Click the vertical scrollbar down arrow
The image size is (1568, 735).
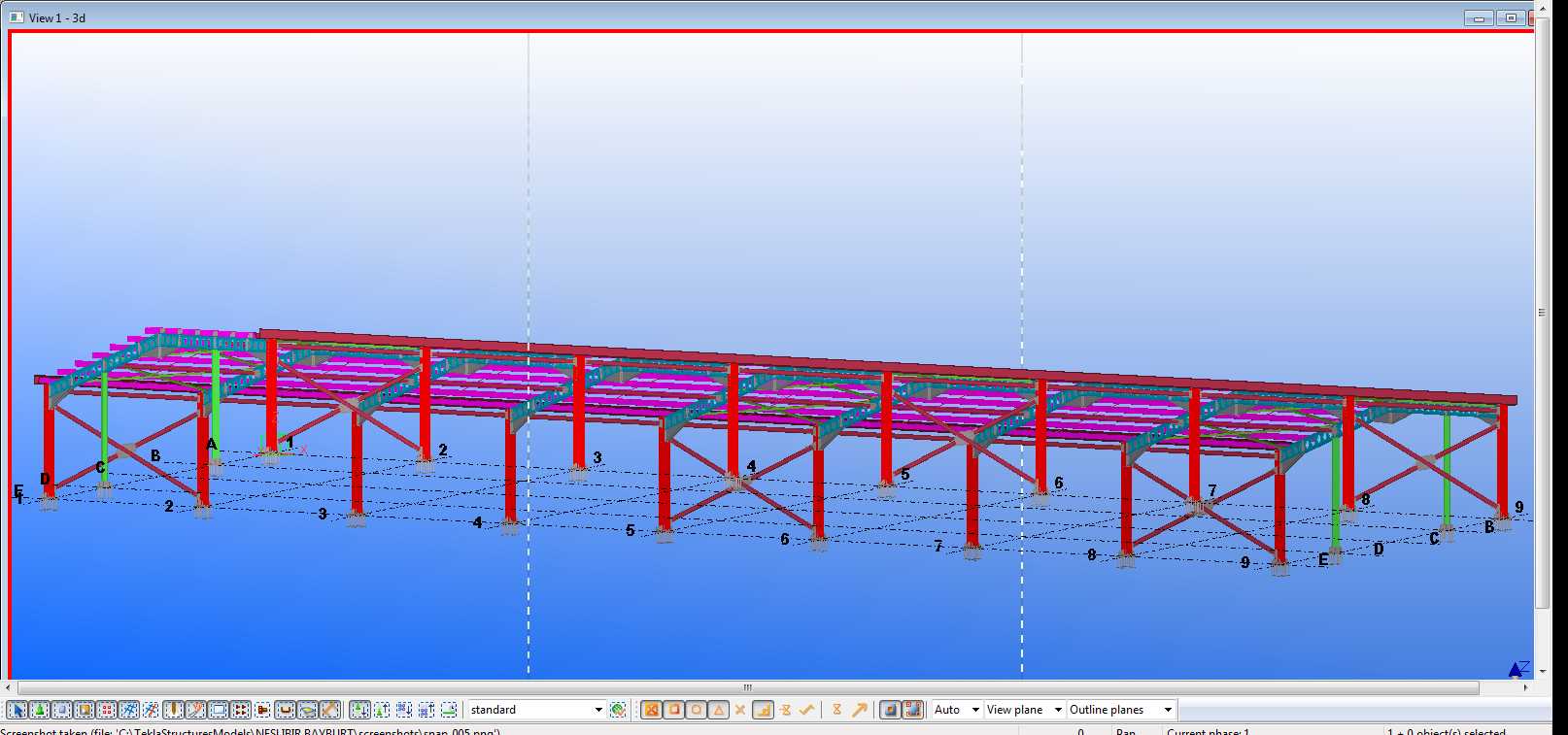tap(1541, 671)
